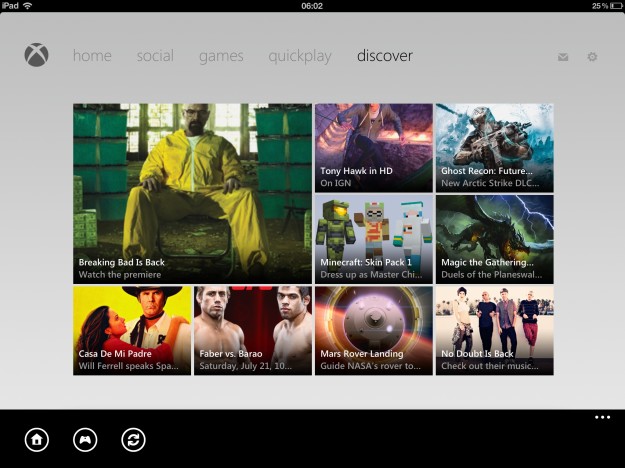The height and width of the screenshot is (468, 625).
Task: Switch to the social tab
Action: click(x=155, y=55)
